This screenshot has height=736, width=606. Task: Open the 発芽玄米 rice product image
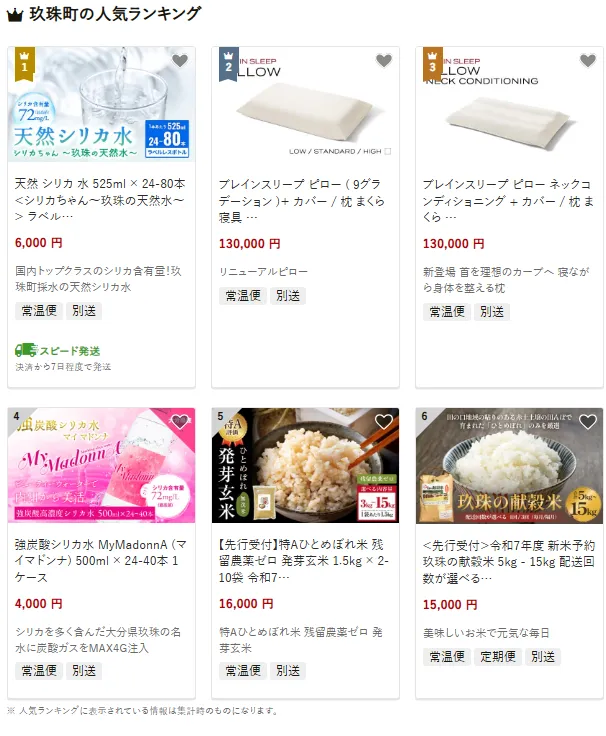(x=305, y=465)
